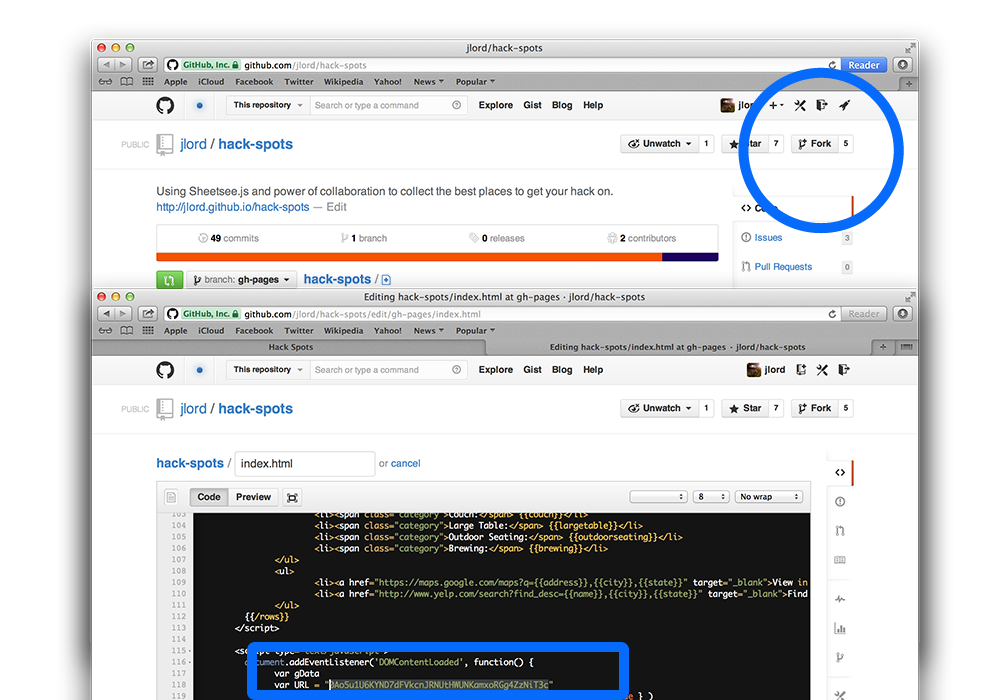Viewport: 1000px width, 700px height.
Task: Open branch: gh-pages dropdown
Action: click(241, 280)
